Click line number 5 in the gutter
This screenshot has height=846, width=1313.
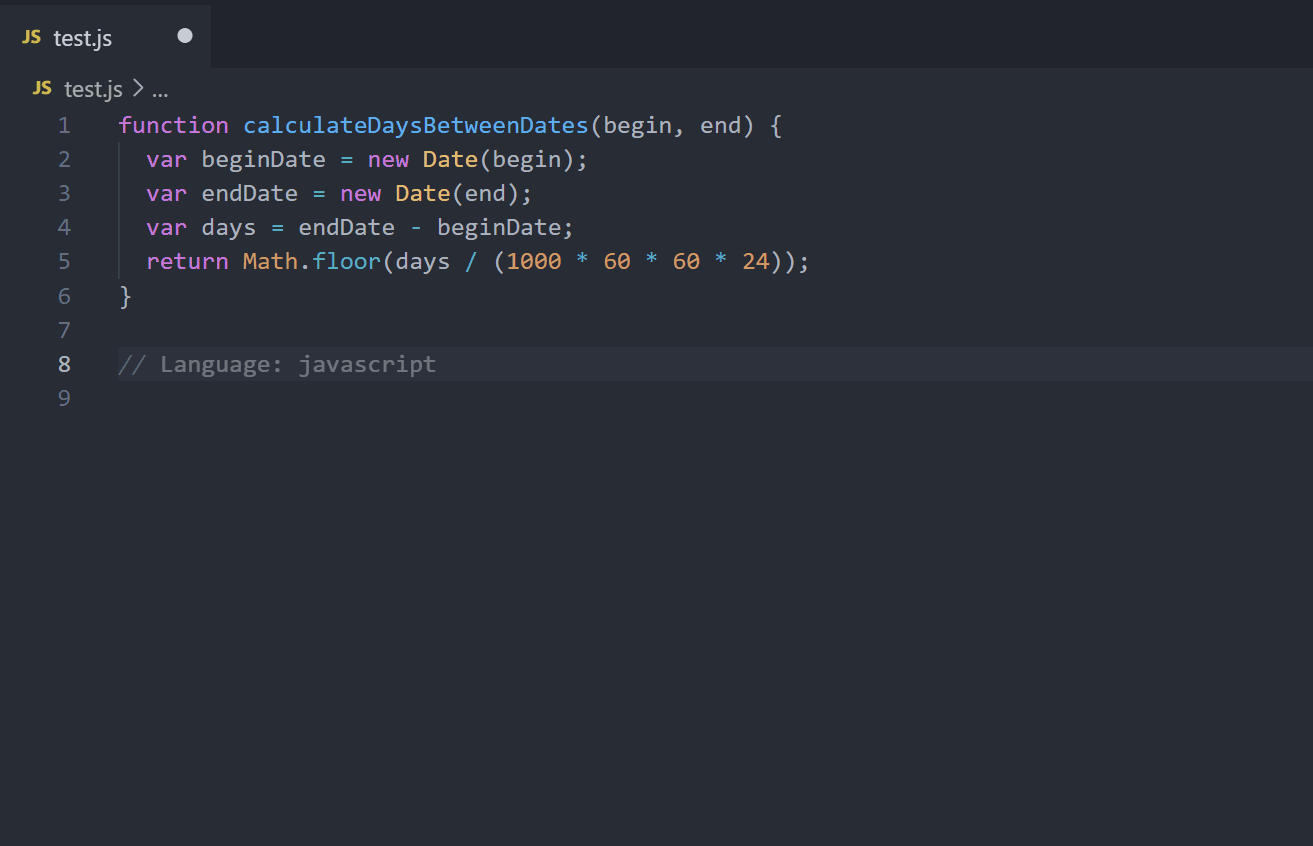(64, 262)
